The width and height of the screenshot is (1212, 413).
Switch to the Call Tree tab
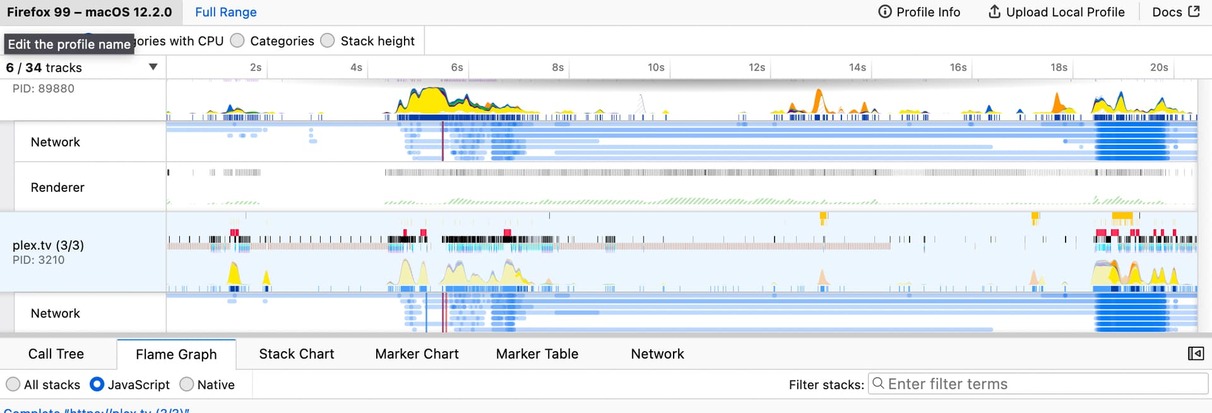point(56,354)
